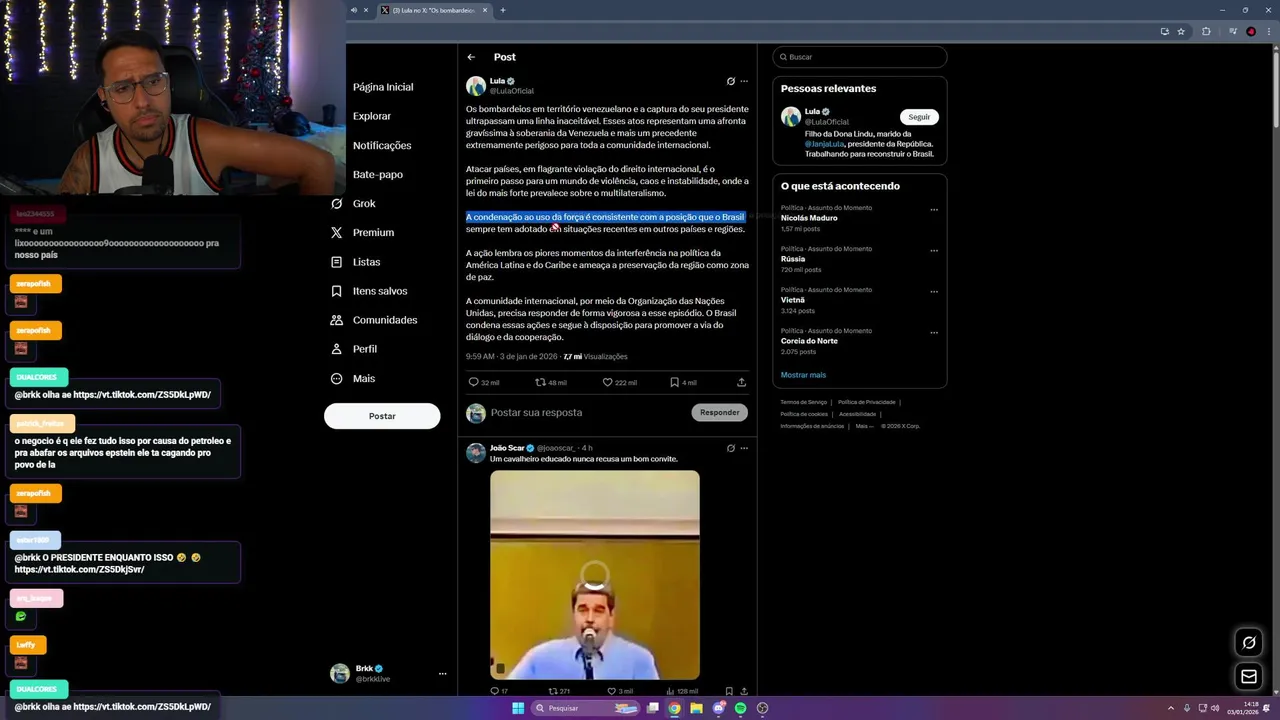1280x720 pixels.
Task: Open Nicolás Maduro trending topic
Action: [809, 218]
